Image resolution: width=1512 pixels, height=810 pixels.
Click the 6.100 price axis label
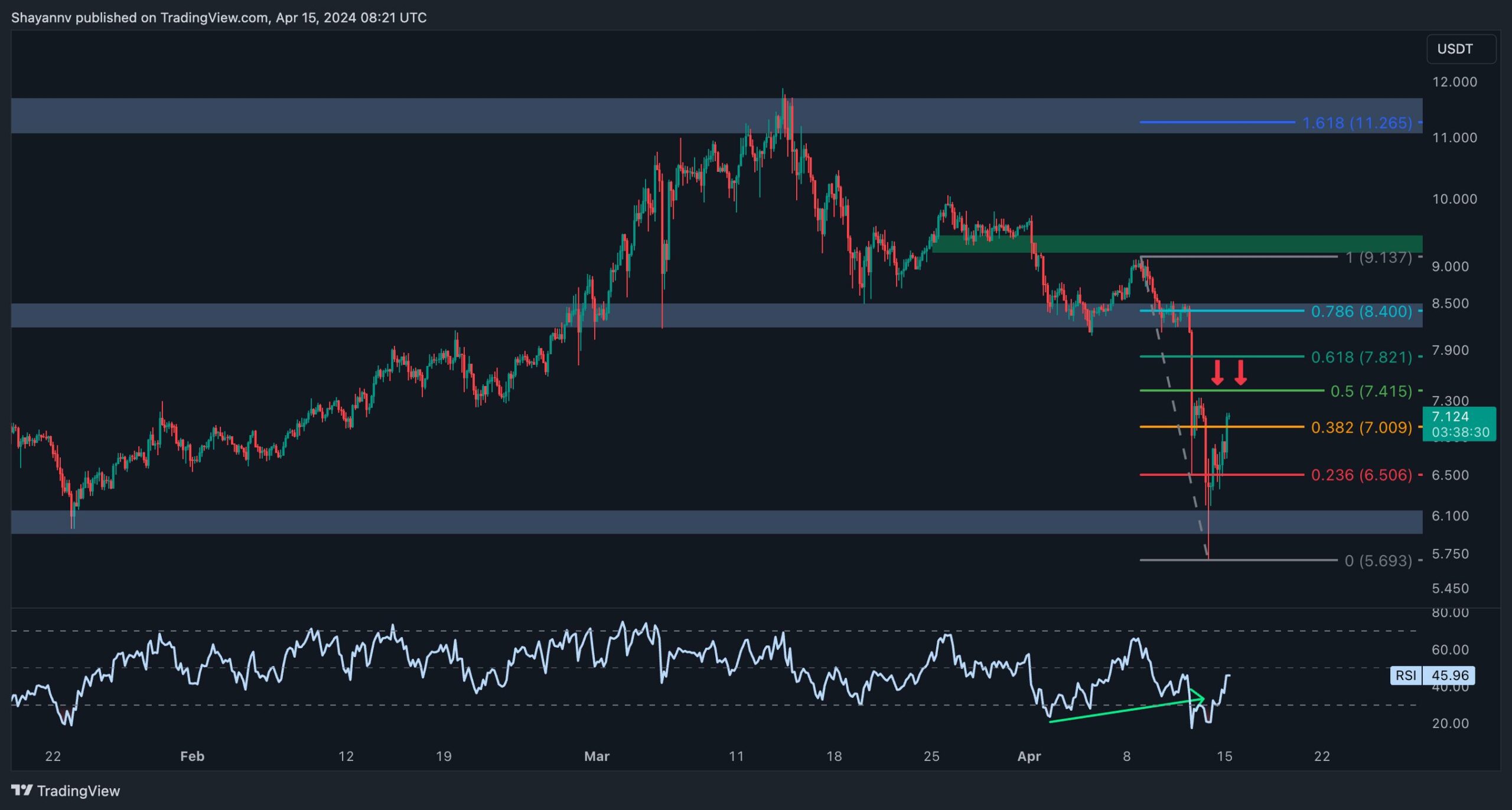(x=1450, y=515)
